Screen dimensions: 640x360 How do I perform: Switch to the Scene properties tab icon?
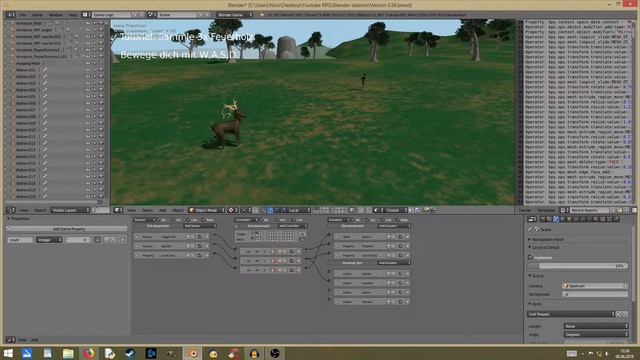click(556, 219)
